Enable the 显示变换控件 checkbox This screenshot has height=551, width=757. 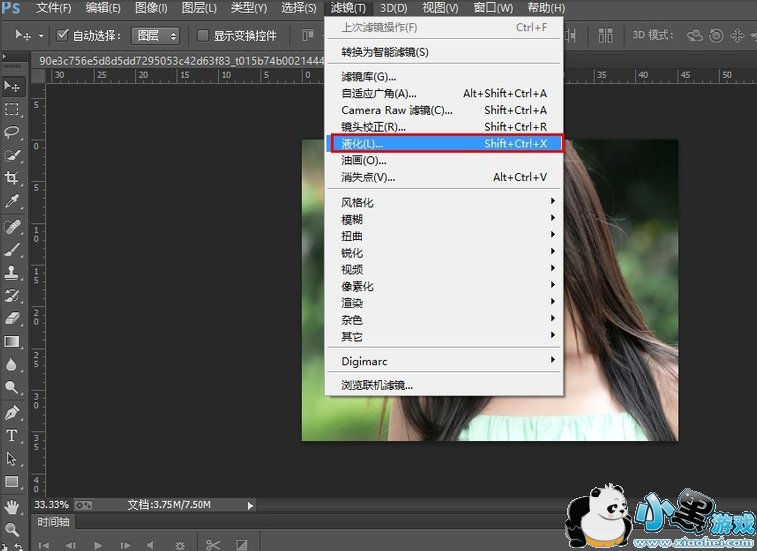203,36
